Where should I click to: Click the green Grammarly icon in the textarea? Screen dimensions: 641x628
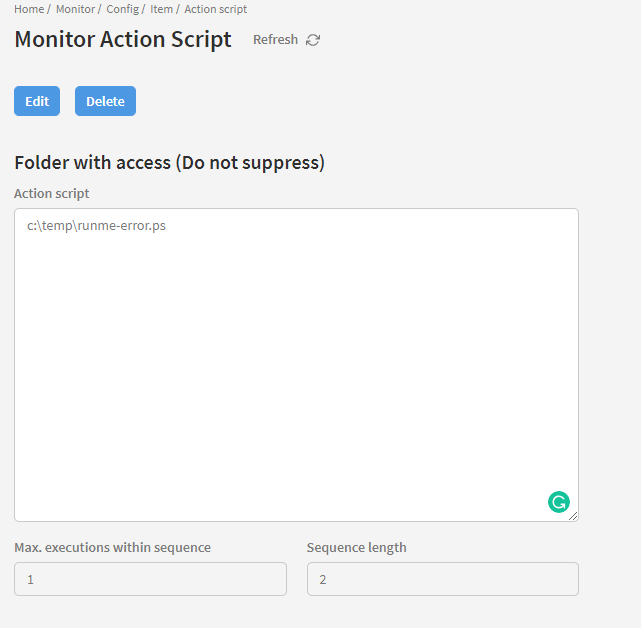pos(558,502)
